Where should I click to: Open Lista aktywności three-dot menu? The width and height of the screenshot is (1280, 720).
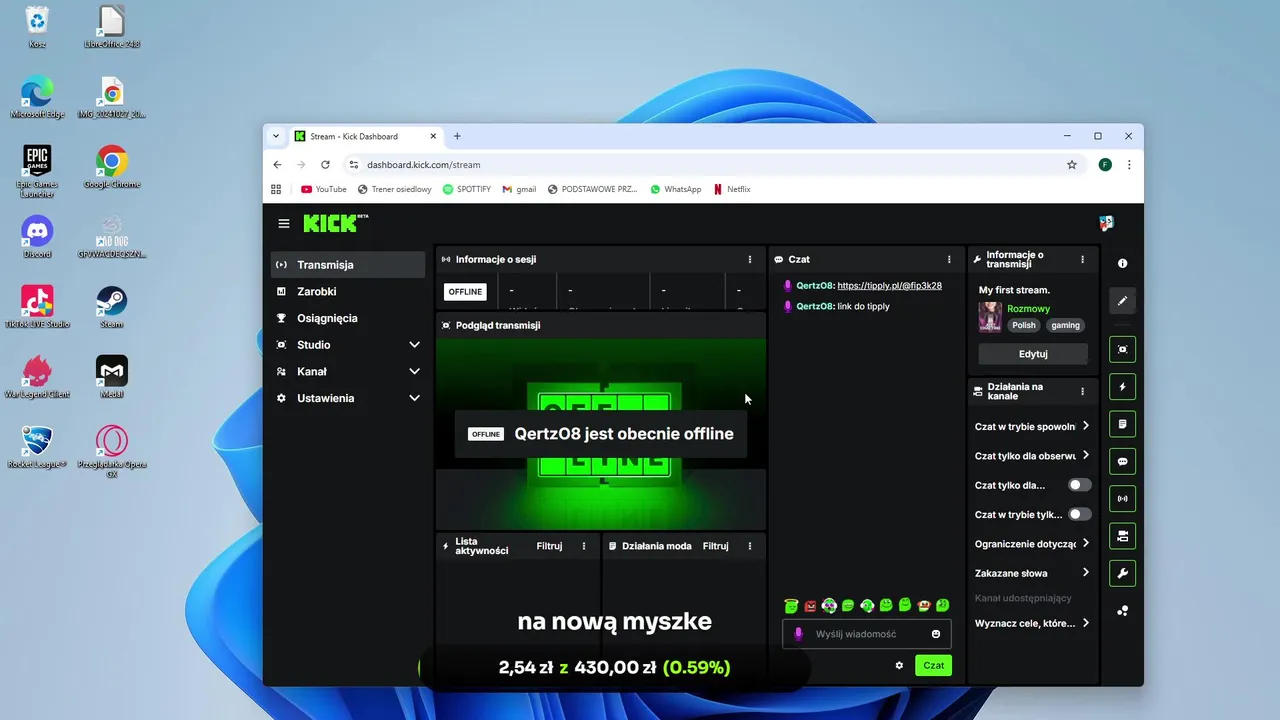pos(584,546)
